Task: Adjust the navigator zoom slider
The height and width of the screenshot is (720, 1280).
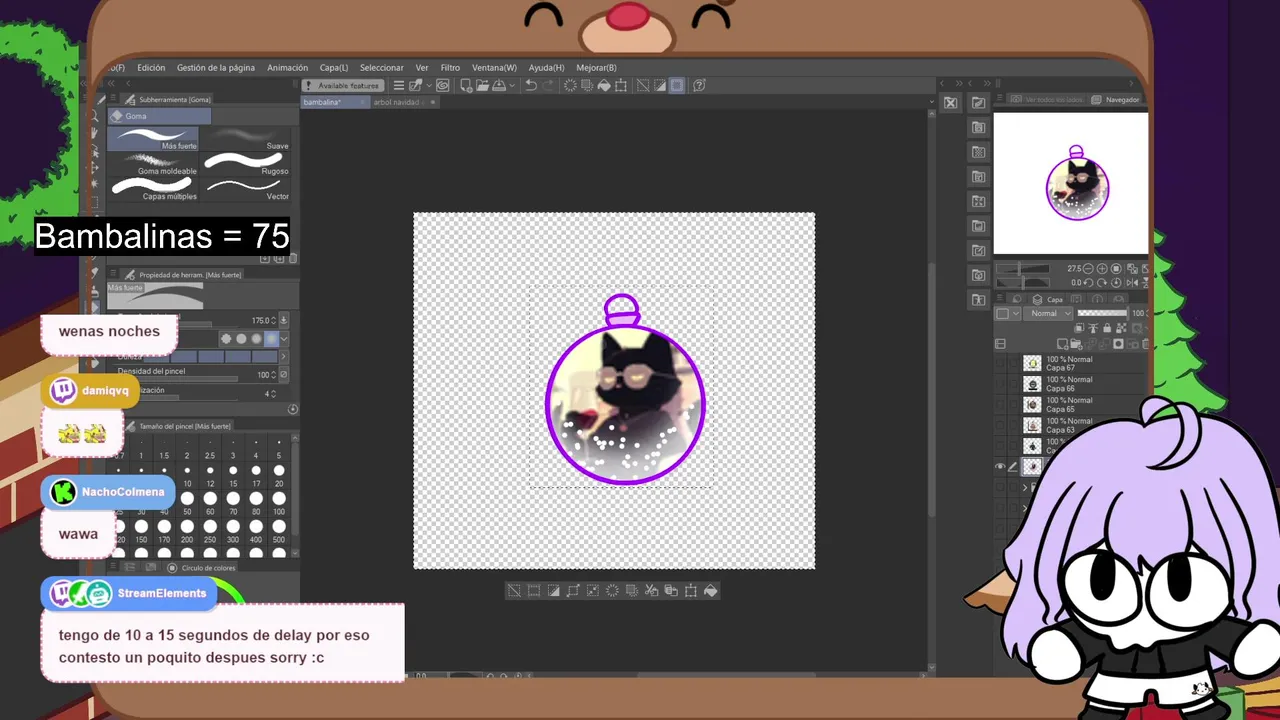Action: [x=1023, y=269]
